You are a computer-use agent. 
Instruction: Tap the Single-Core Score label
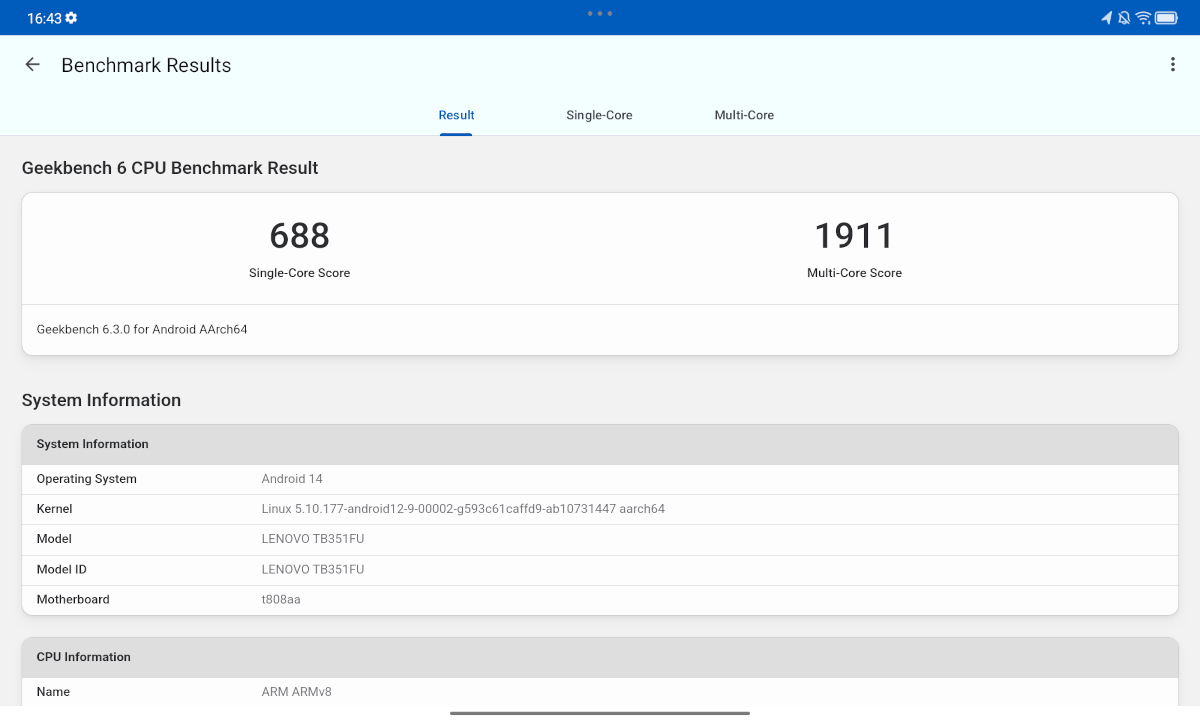point(299,273)
